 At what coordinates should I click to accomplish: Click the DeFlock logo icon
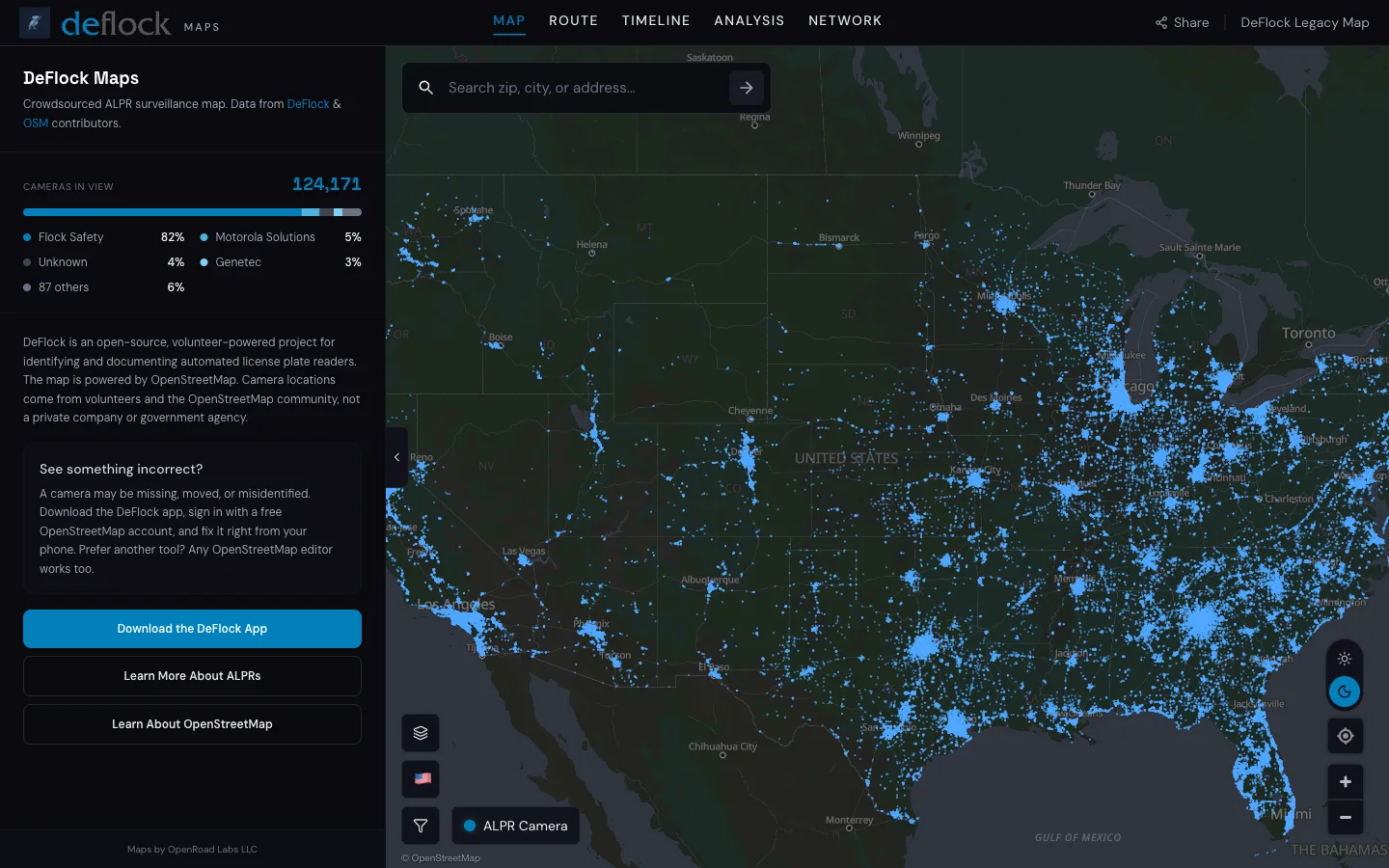tap(35, 22)
